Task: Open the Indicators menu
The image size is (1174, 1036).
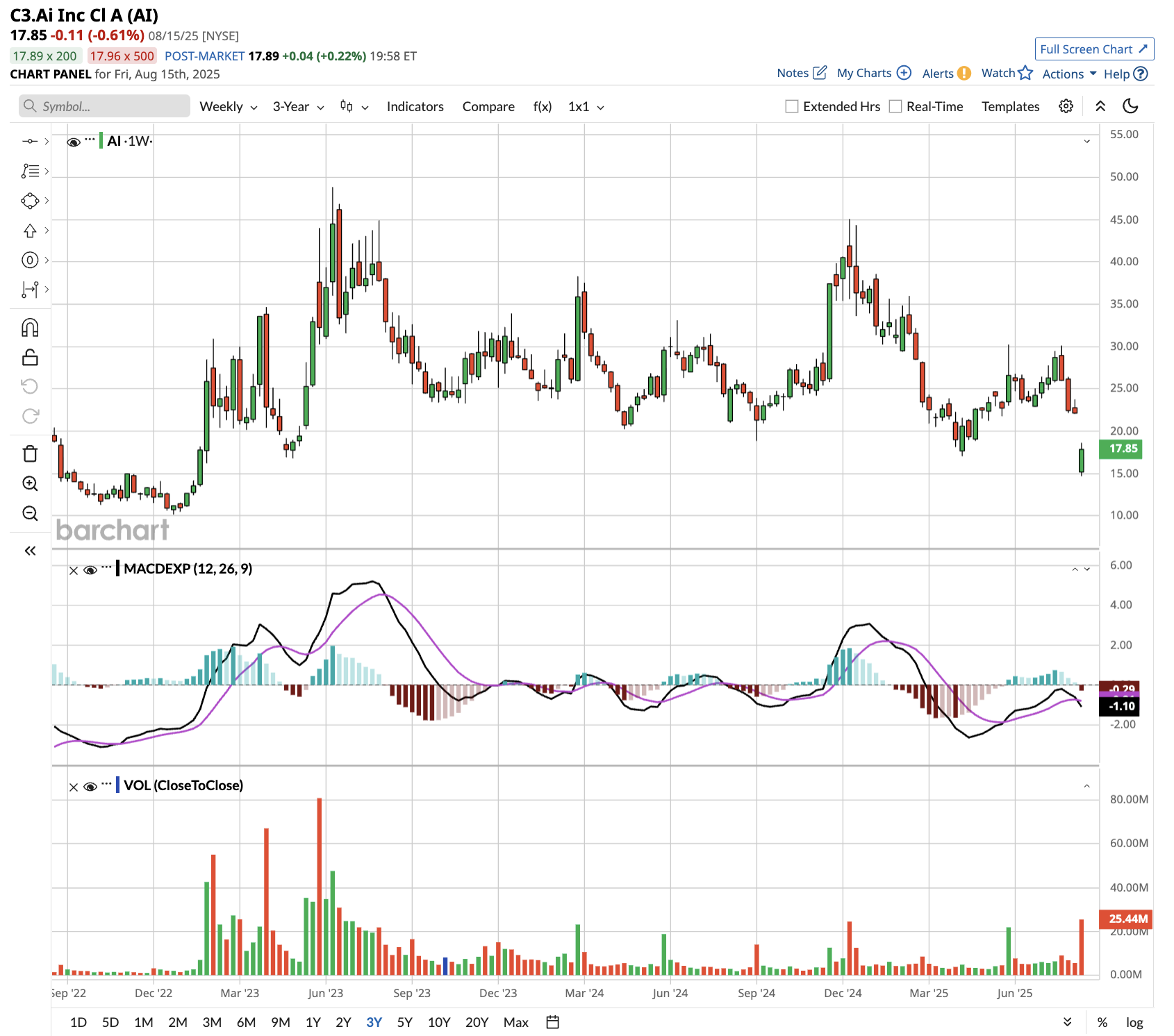Action: coord(415,106)
